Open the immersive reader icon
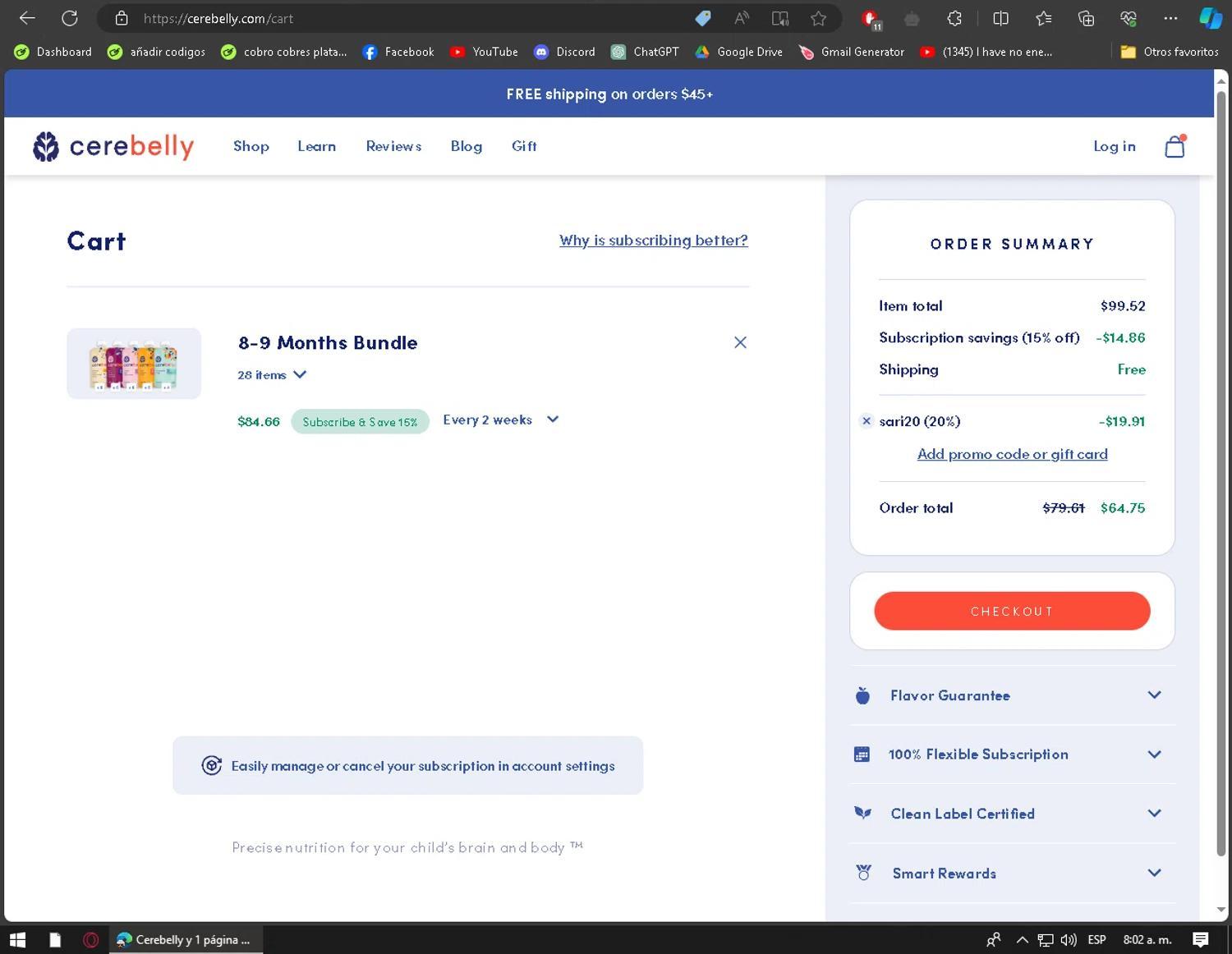The image size is (1232, 954). [x=780, y=18]
